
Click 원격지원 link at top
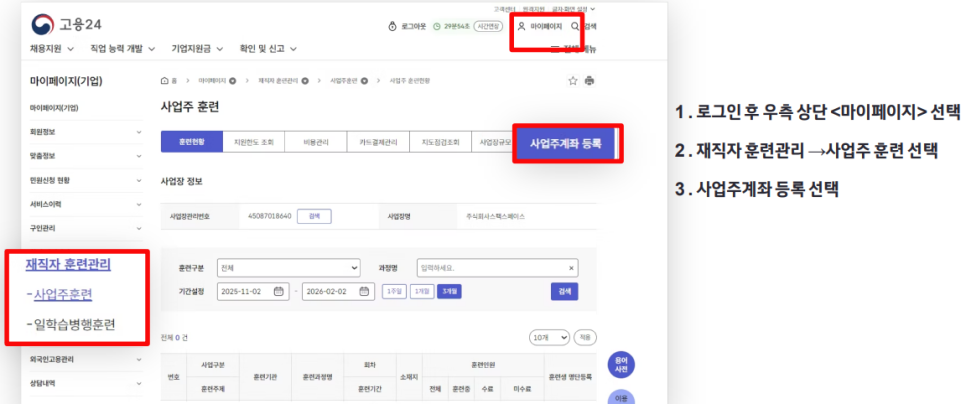[x=533, y=9]
